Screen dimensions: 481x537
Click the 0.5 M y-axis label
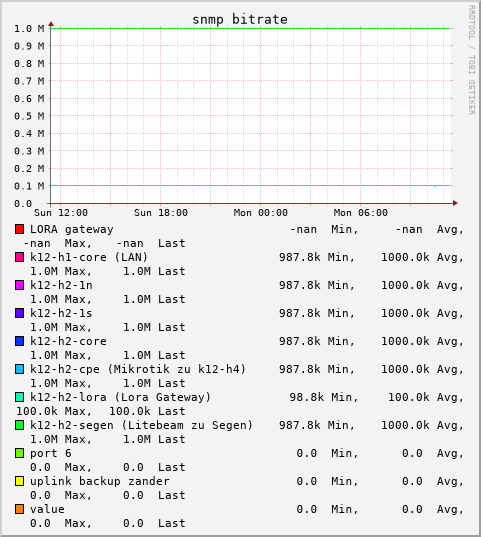29,116
